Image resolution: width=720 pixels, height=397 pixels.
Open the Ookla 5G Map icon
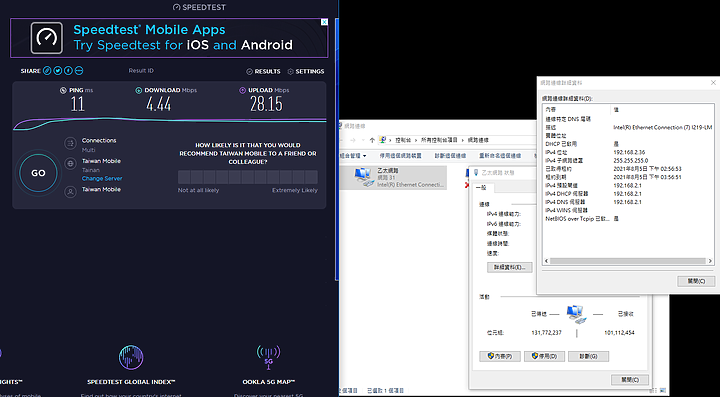click(269, 358)
